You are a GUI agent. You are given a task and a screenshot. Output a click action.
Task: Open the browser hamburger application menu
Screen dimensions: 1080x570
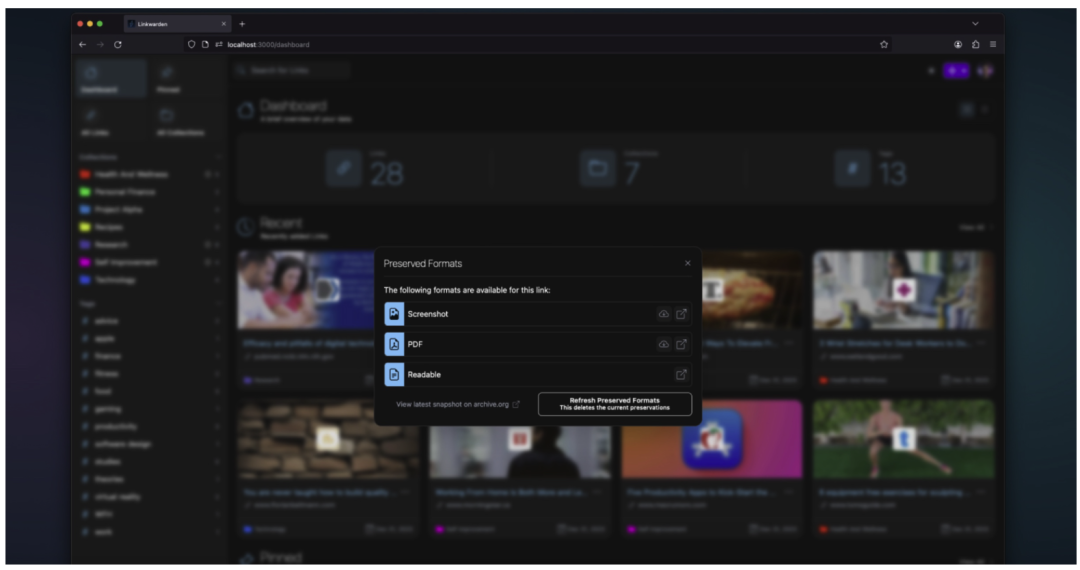tap(992, 44)
